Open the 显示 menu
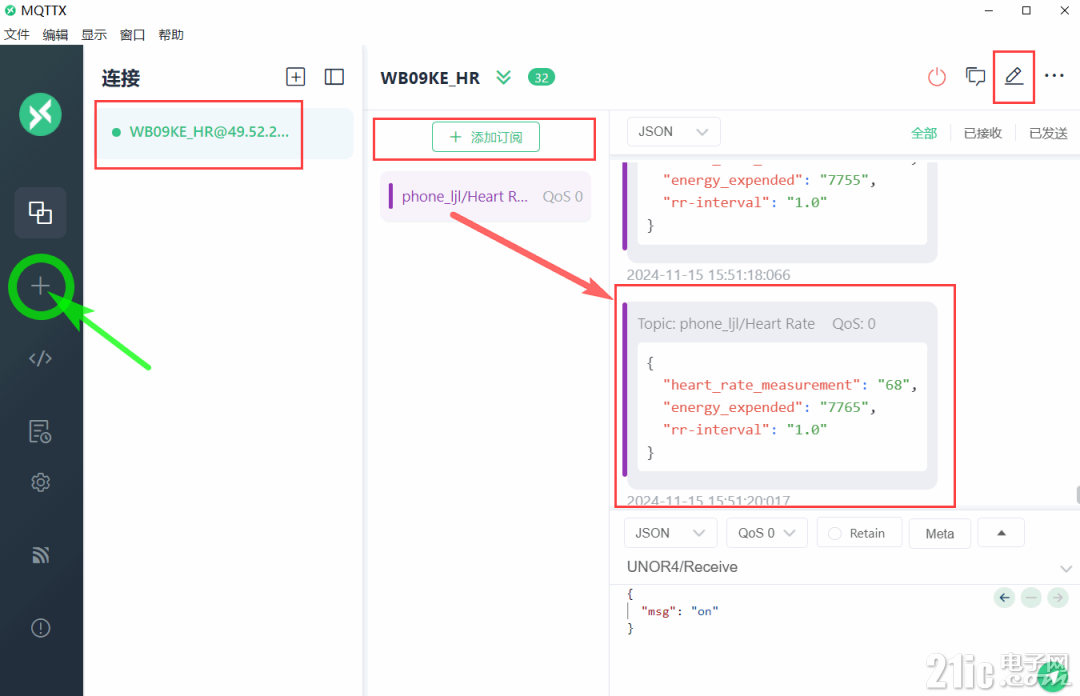Screen dimensions: 1080x696 (x=94, y=34)
